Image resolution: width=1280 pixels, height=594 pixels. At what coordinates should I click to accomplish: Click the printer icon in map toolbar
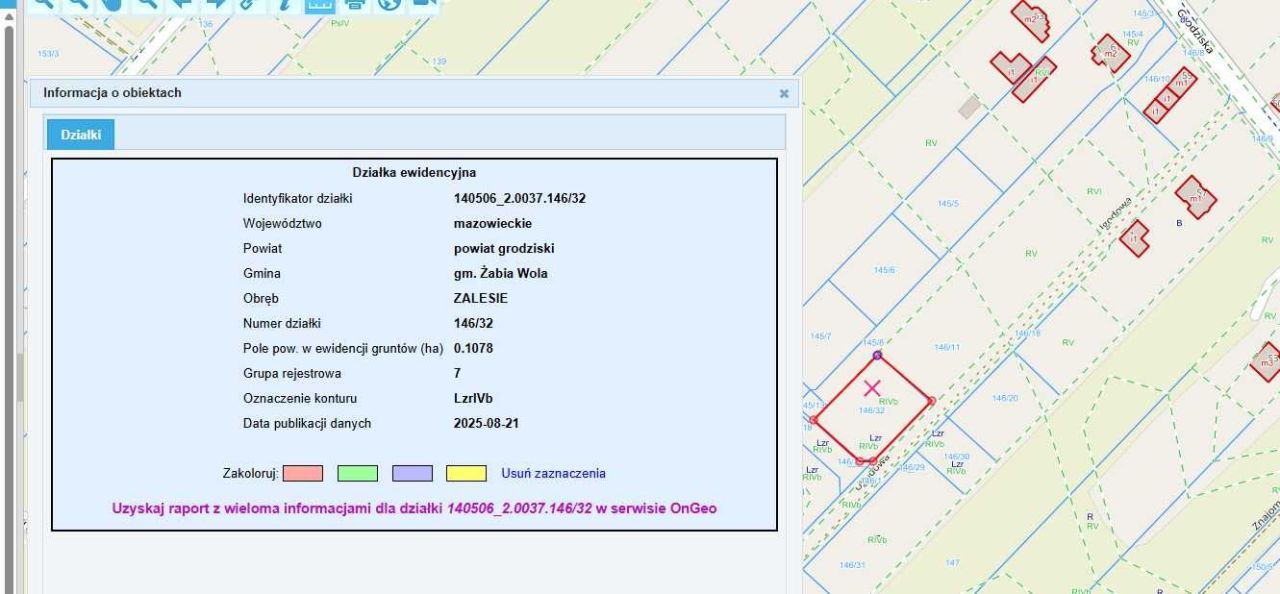354,5
